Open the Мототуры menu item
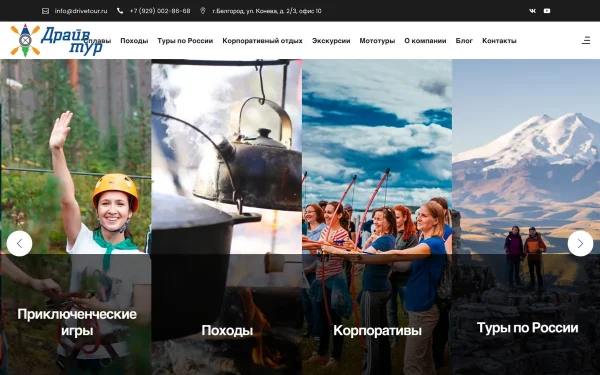This screenshot has height=375, width=600. [x=377, y=41]
